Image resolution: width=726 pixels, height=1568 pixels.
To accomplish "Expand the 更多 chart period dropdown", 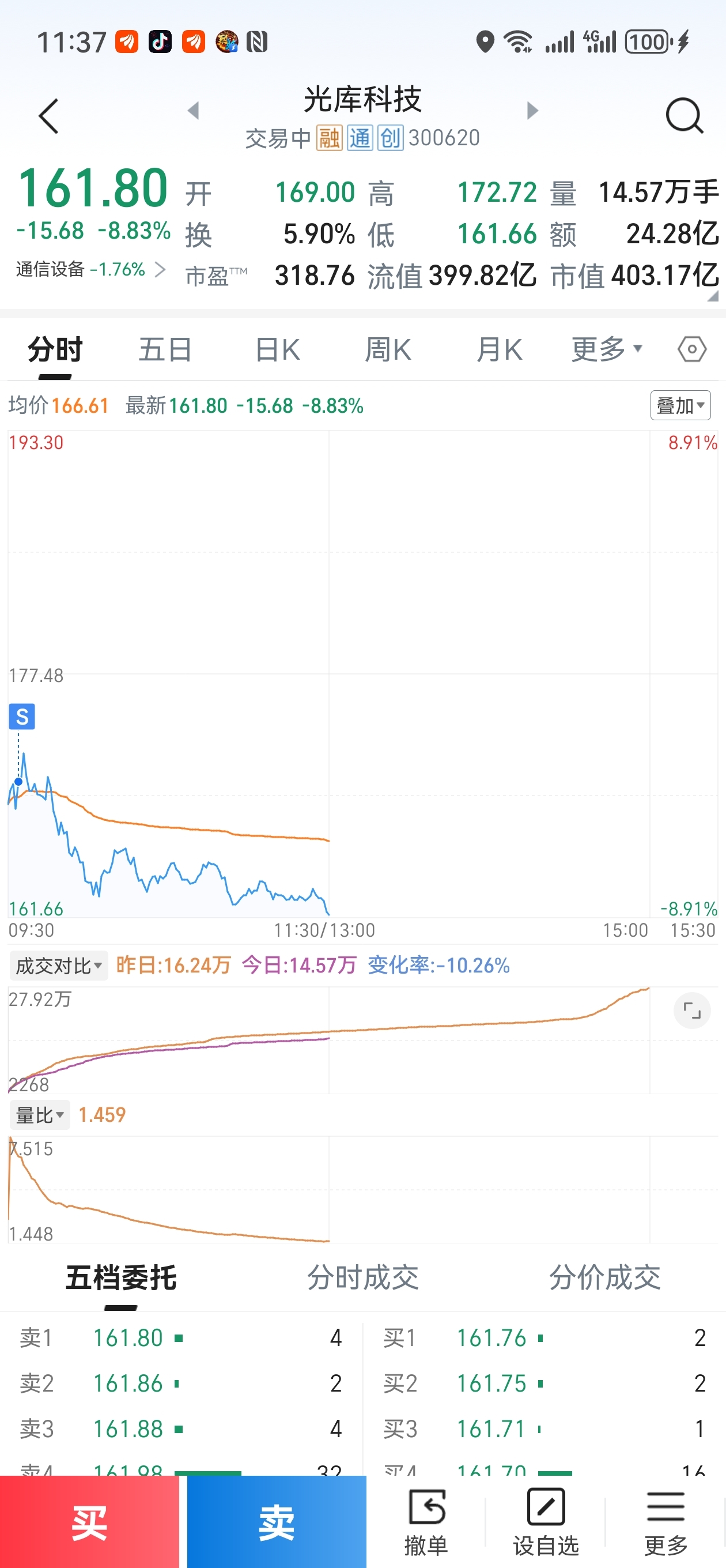I will coord(606,349).
